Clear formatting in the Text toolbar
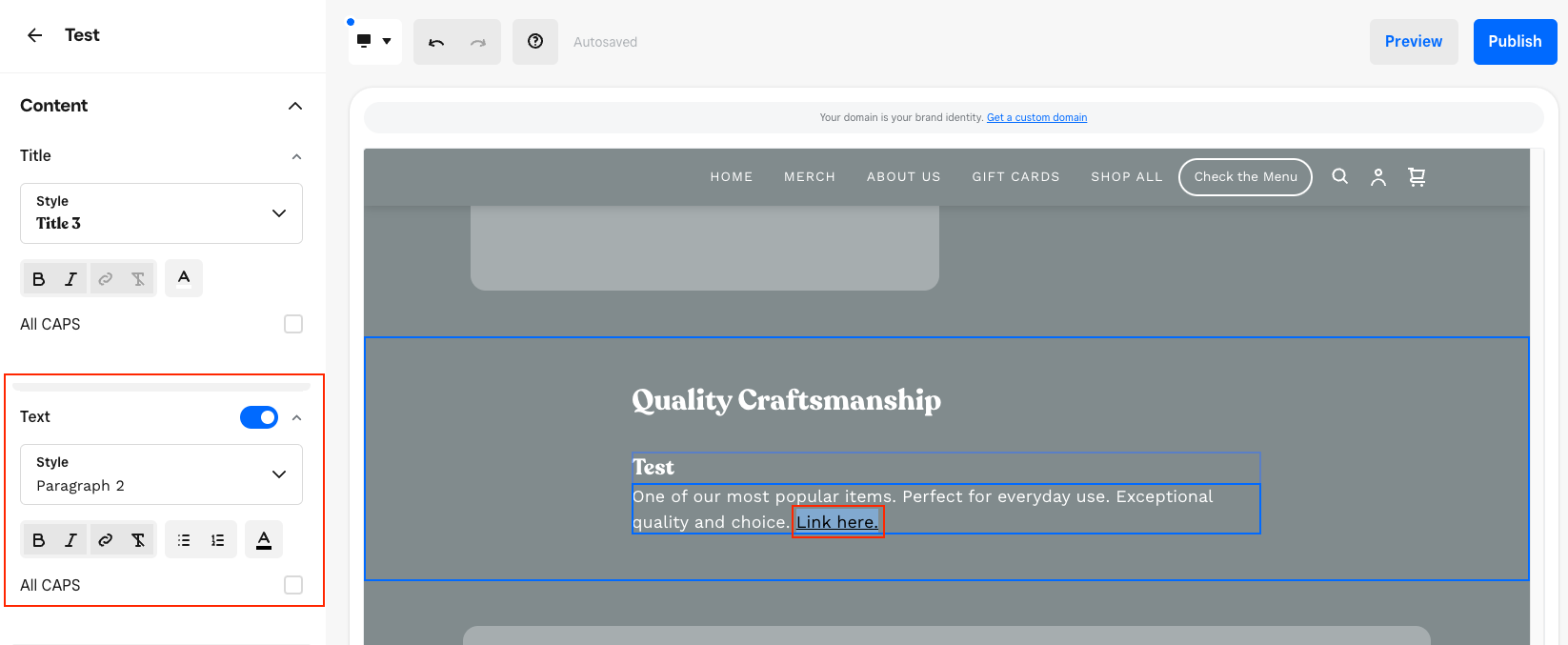The width and height of the screenshot is (1568, 645). point(138,540)
